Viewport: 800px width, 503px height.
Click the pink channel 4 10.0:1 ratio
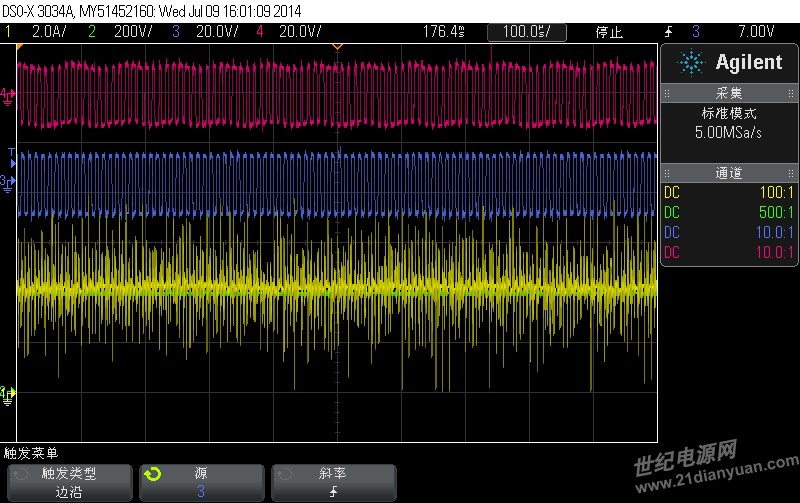[774, 252]
